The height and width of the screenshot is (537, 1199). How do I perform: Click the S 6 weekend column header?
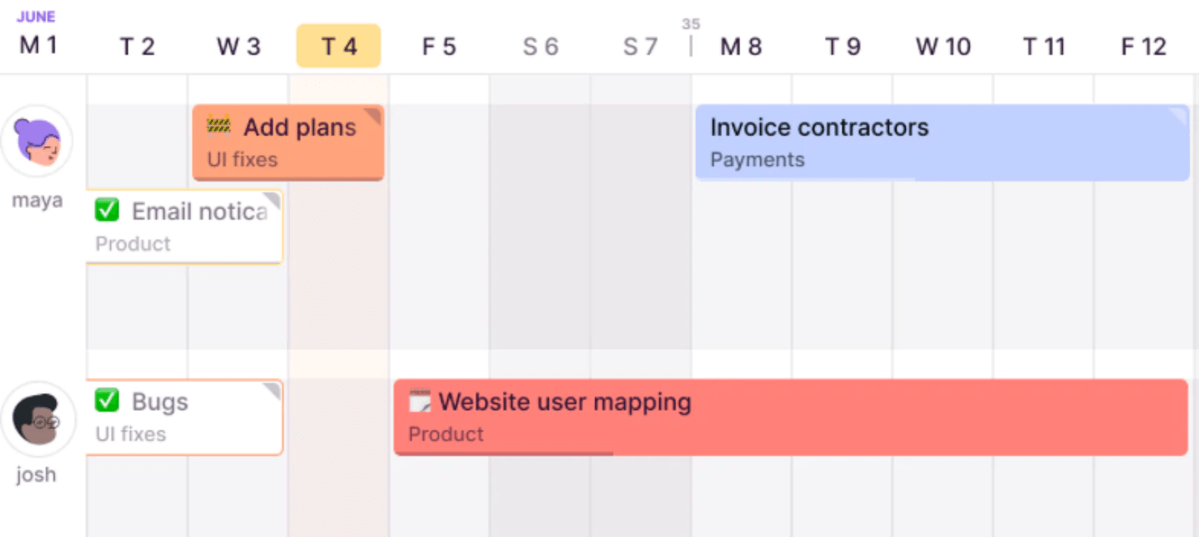(540, 47)
